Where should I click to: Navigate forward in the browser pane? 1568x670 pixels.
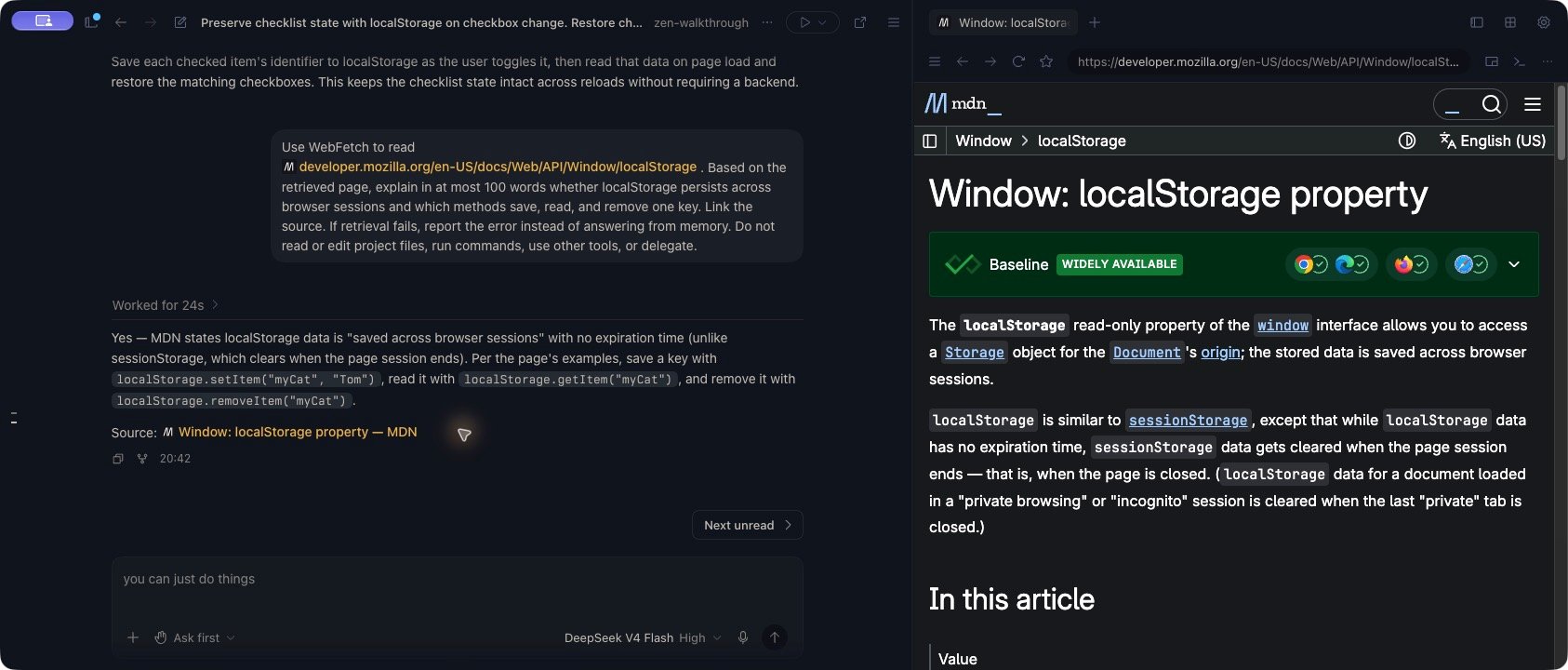click(990, 61)
